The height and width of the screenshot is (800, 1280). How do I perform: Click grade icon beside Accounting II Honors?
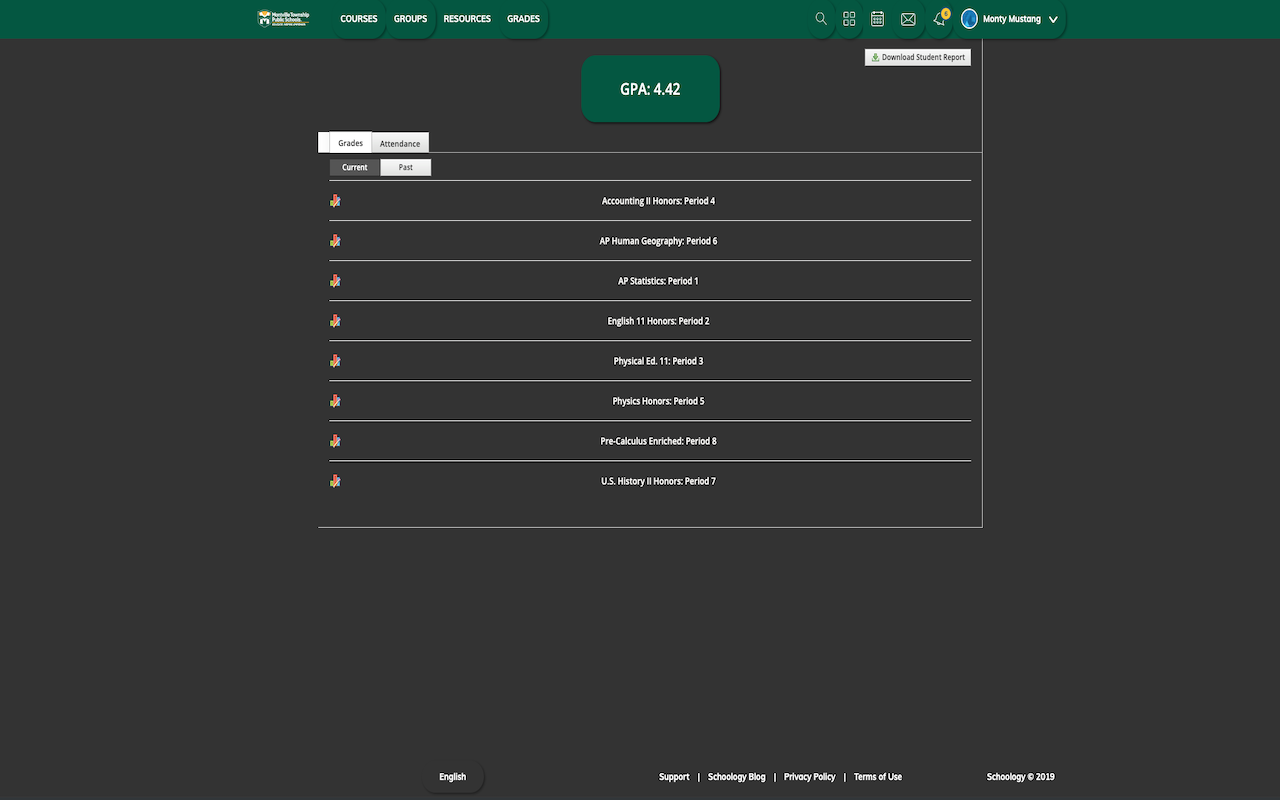pos(335,201)
